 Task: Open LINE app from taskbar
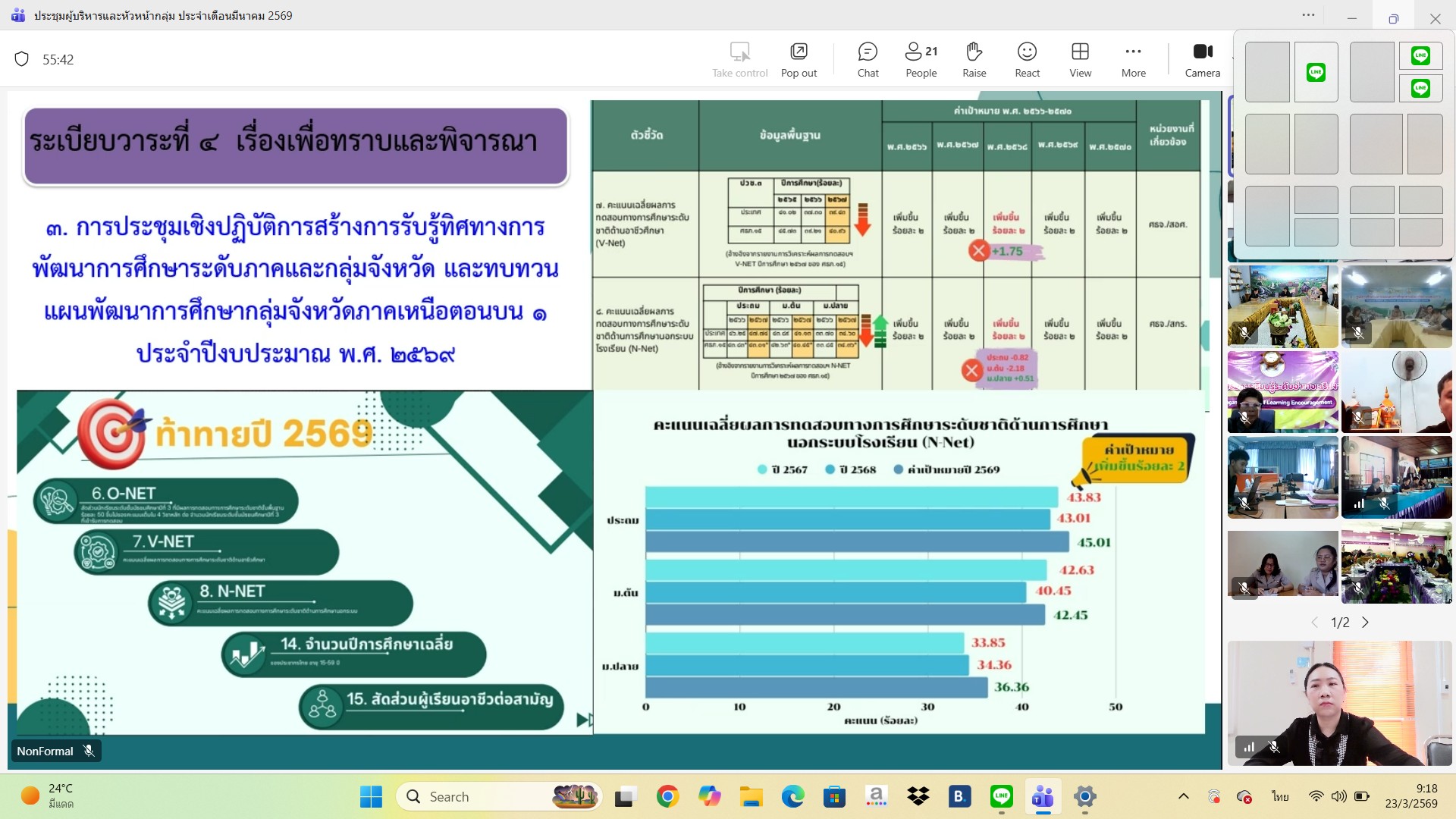[1002, 796]
